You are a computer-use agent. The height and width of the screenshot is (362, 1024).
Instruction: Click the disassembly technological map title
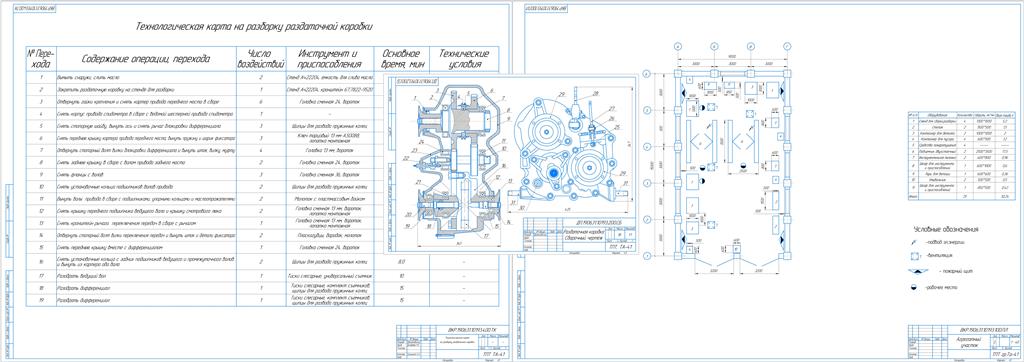(x=254, y=27)
